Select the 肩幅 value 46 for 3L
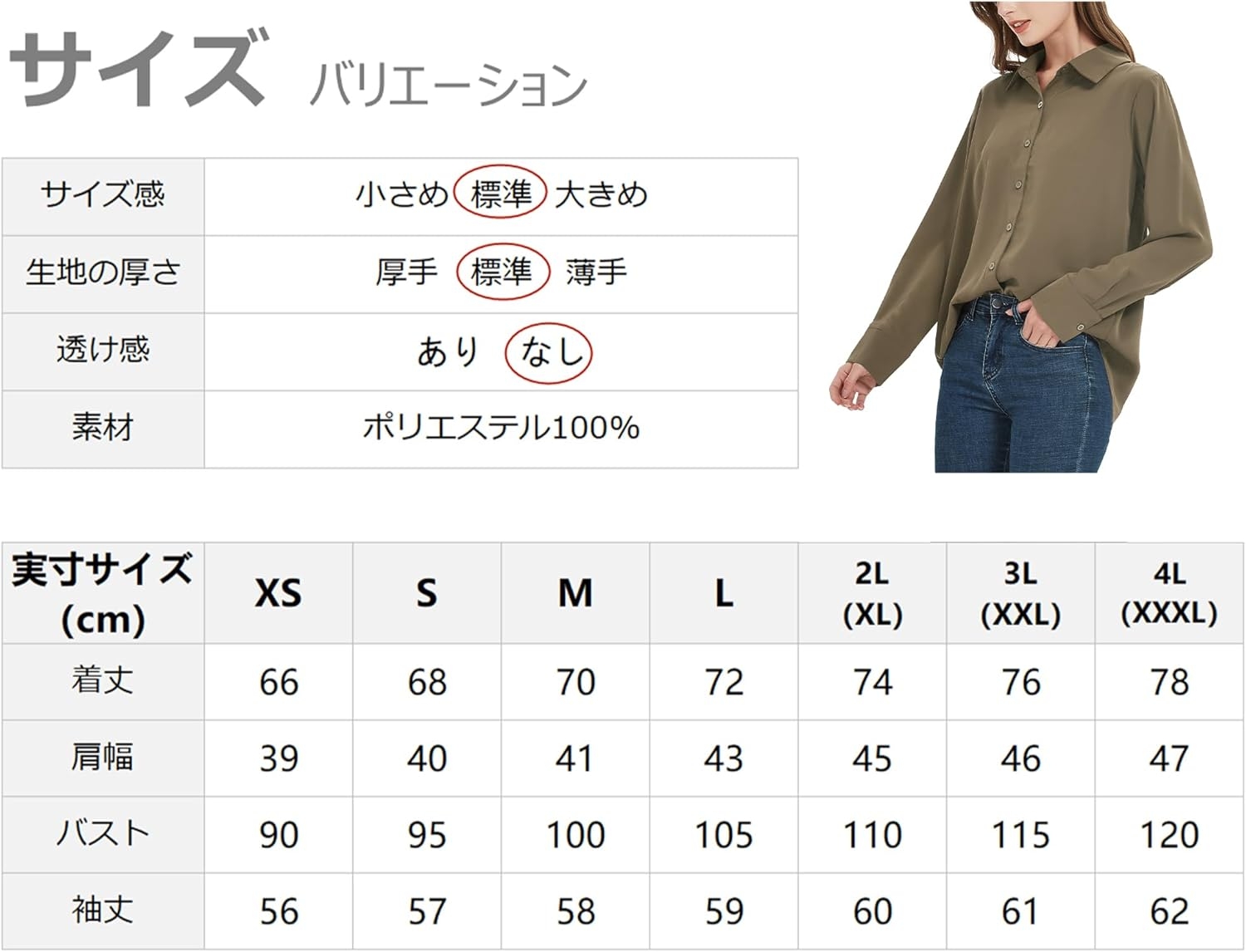The image size is (1246, 952). pos(1021,759)
